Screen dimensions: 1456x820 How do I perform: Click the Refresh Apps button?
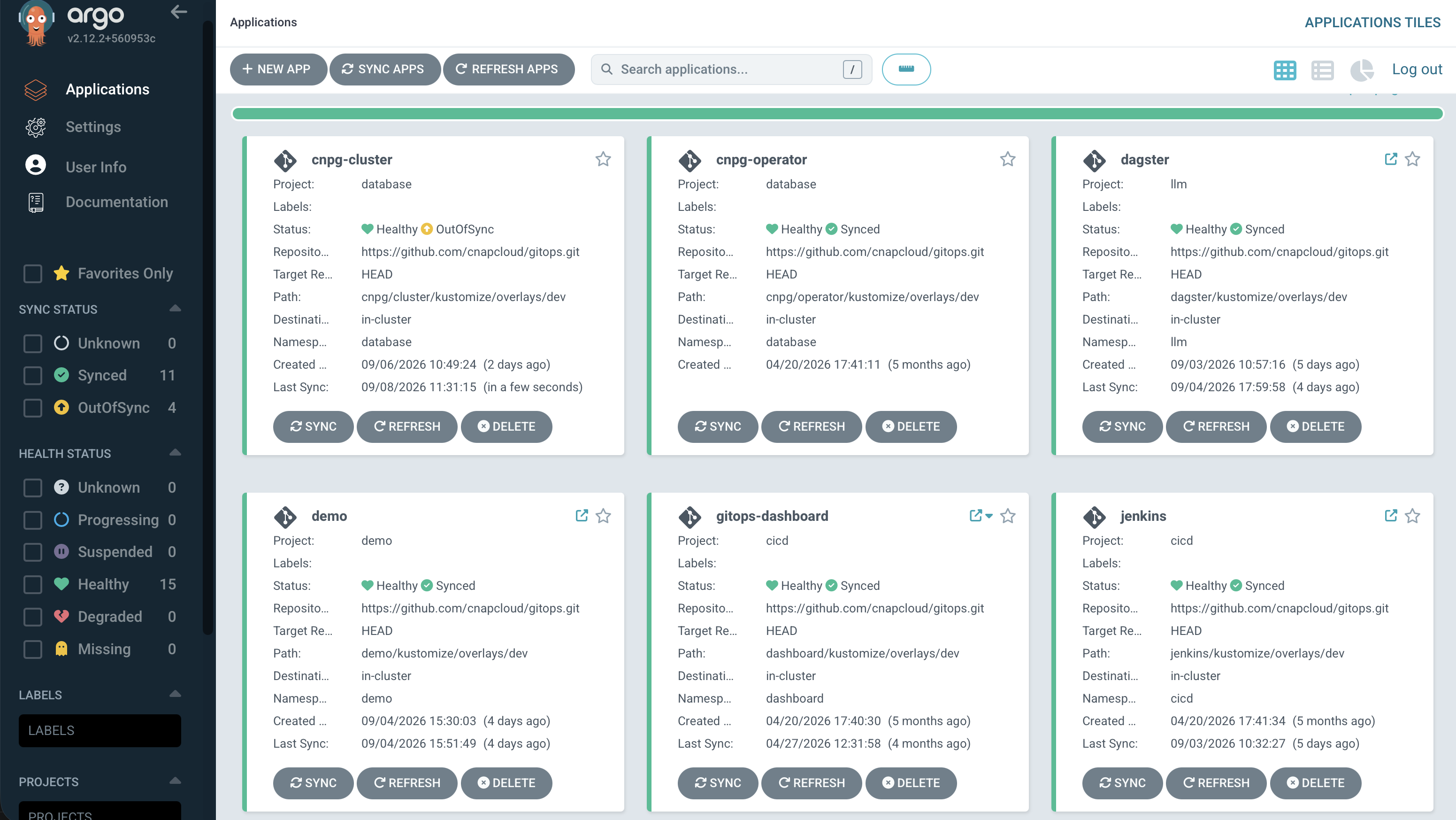tap(509, 69)
